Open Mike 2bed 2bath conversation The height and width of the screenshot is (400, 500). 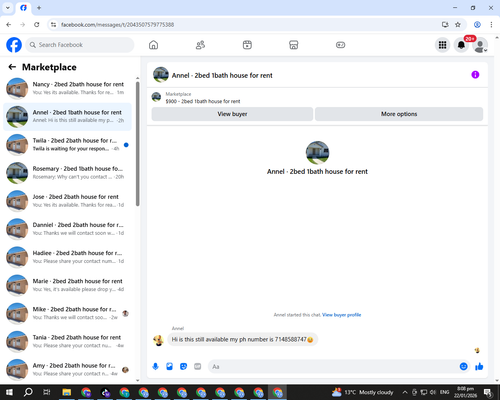(67, 313)
